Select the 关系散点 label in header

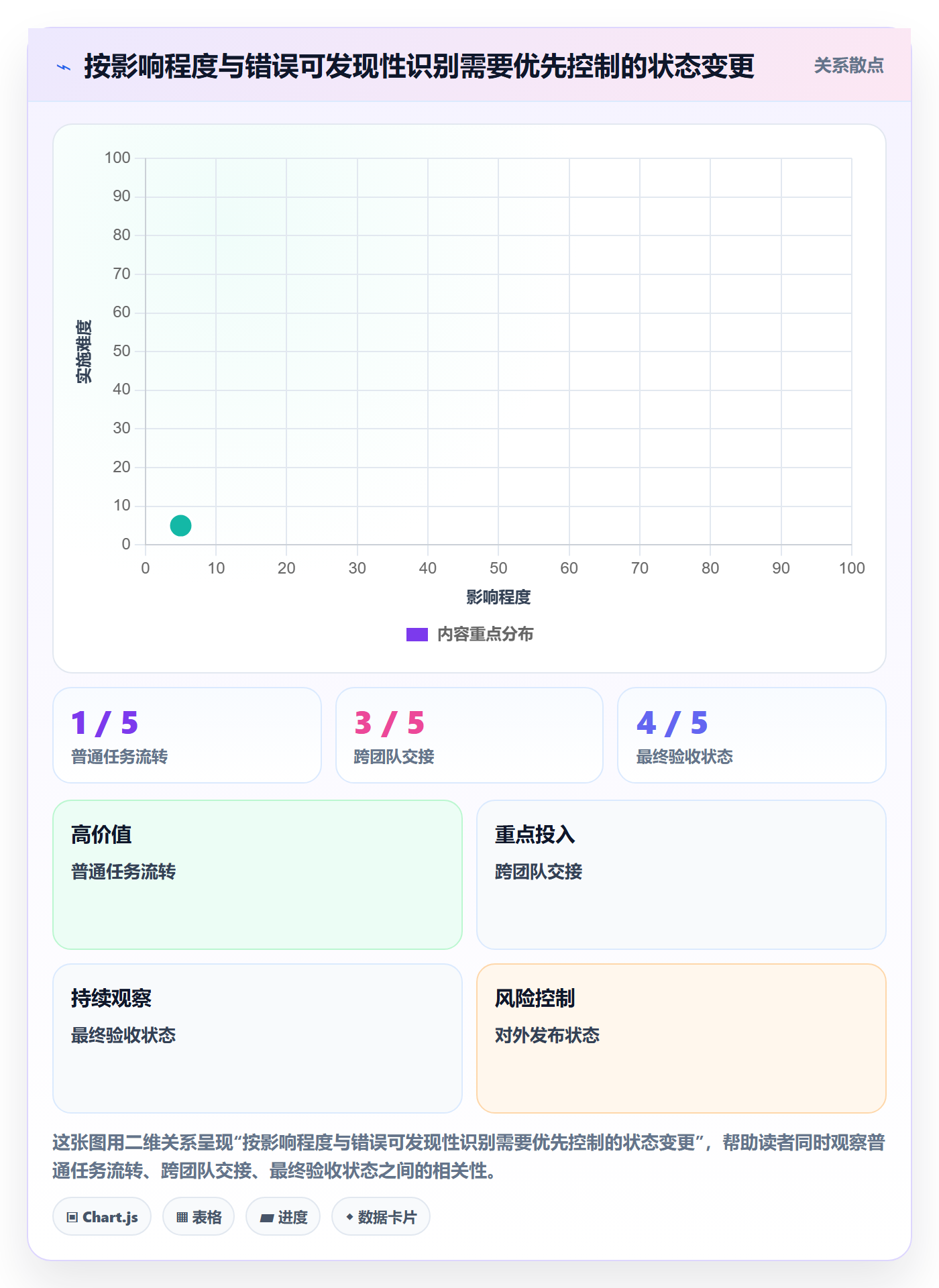point(848,66)
